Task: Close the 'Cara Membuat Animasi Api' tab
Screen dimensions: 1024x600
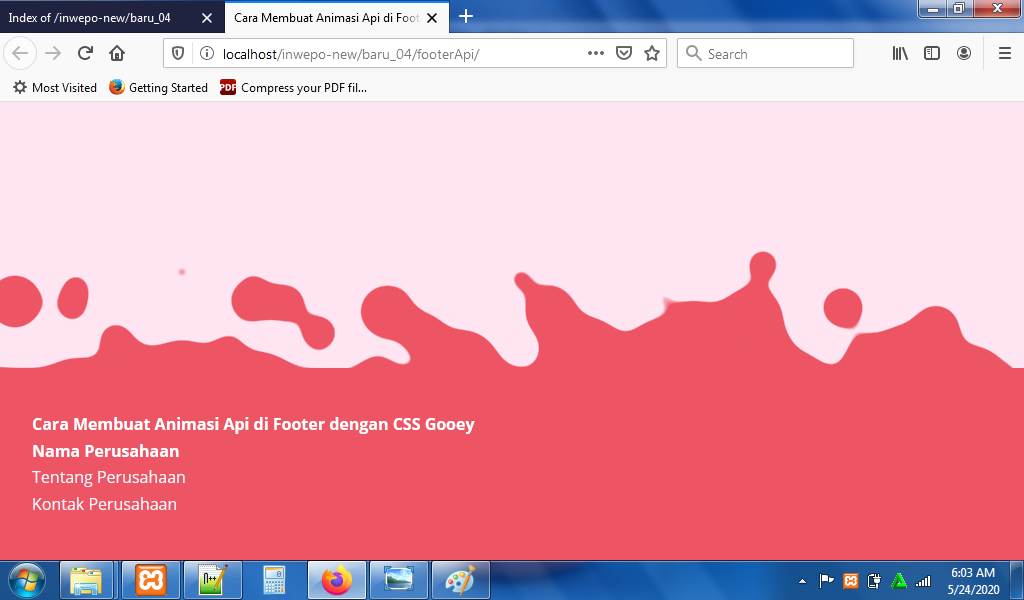Action: (x=432, y=18)
